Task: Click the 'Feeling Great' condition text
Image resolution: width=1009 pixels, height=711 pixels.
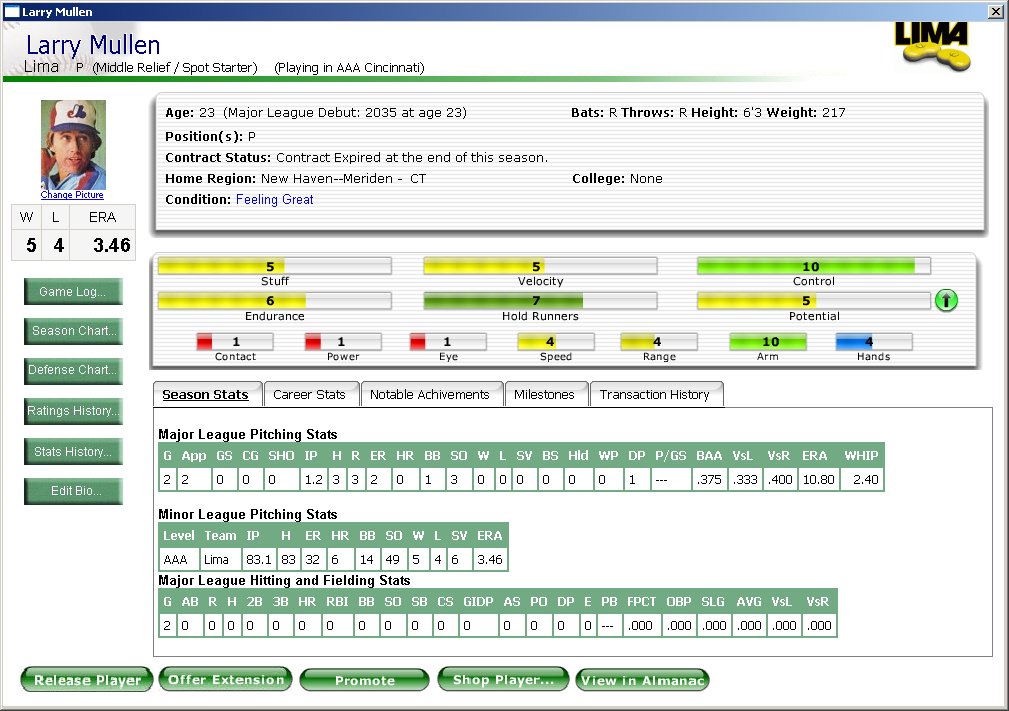Action: pos(275,199)
